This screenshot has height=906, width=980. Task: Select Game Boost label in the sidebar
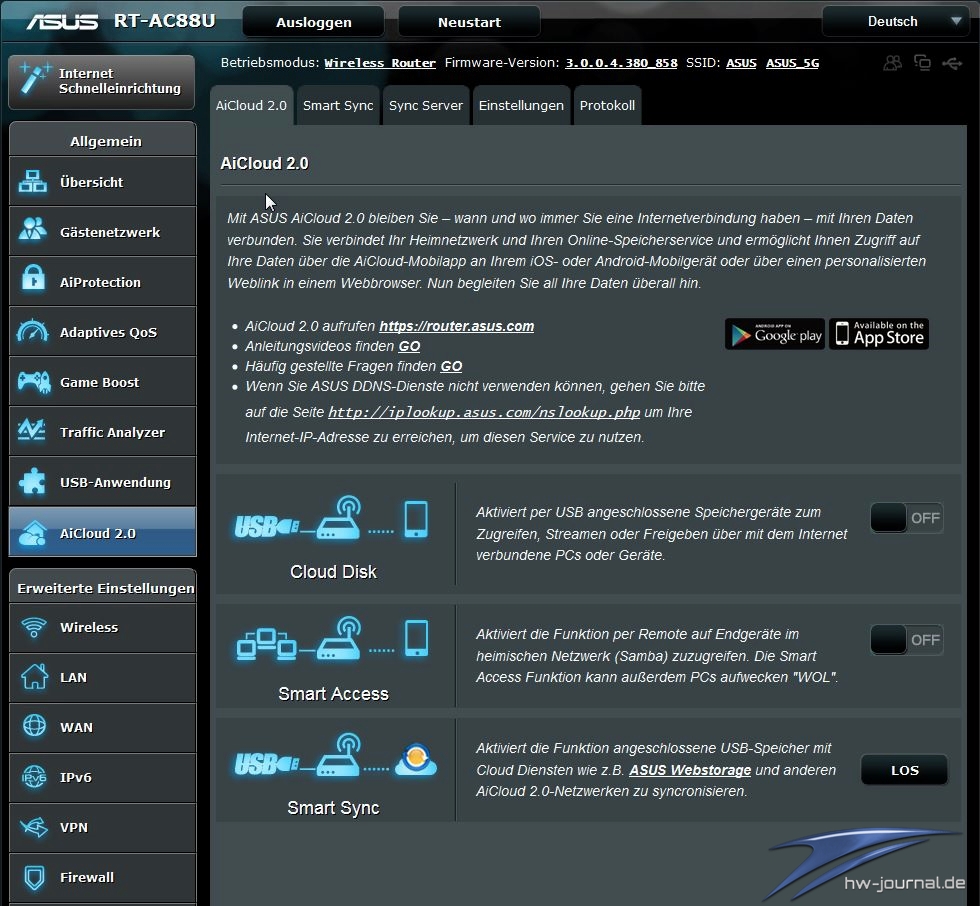pyautogui.click(x=99, y=382)
